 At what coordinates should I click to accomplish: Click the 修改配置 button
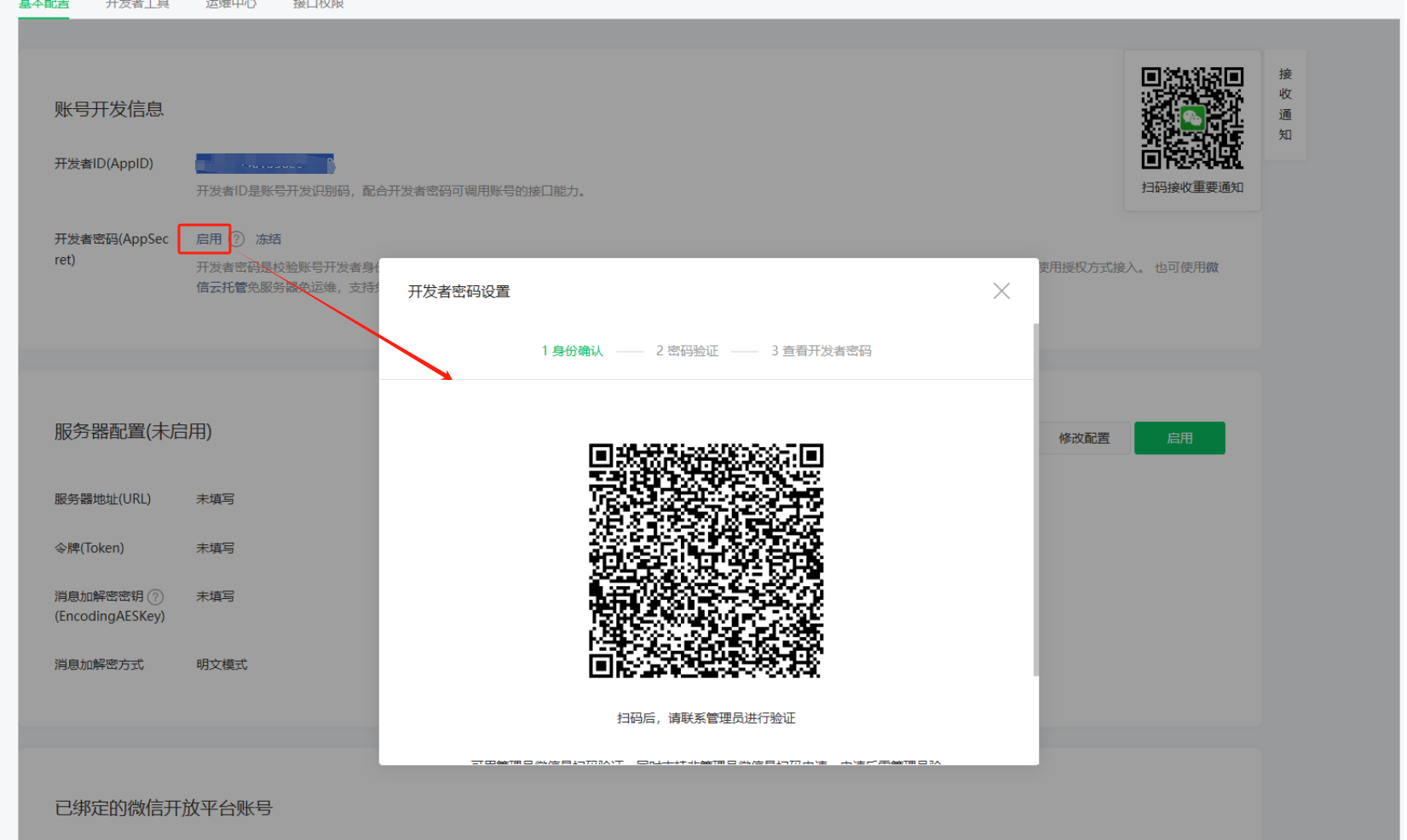pyautogui.click(x=1084, y=438)
